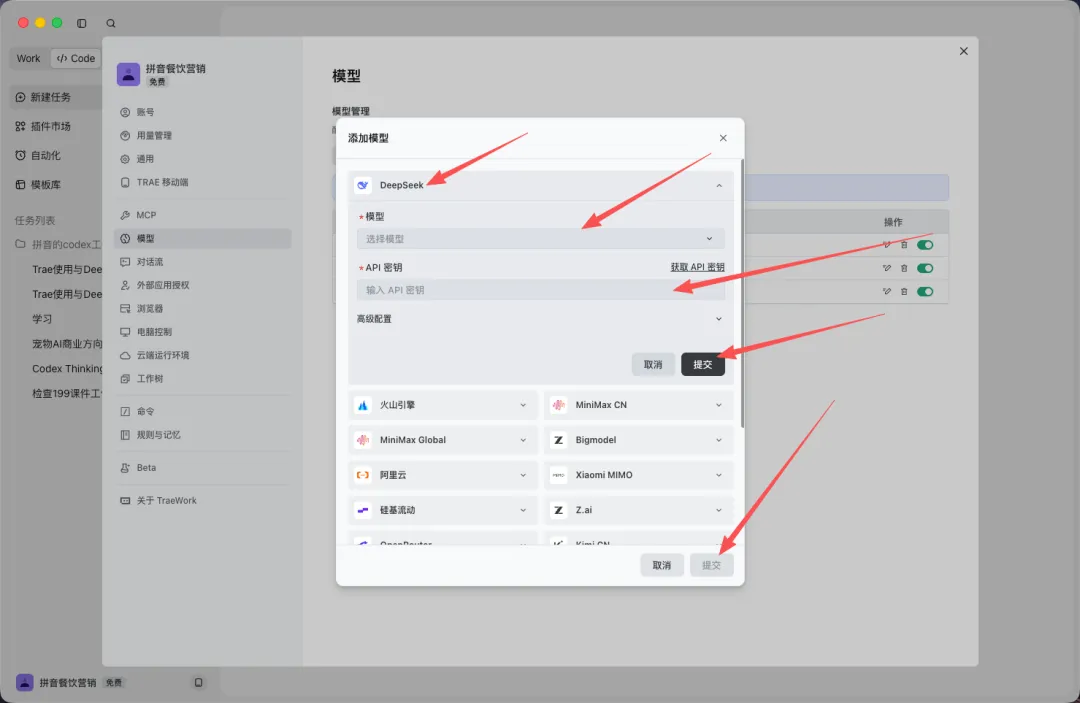This screenshot has height=703, width=1080.
Task: Click the 硅基流动 provider logo
Action: 363,510
